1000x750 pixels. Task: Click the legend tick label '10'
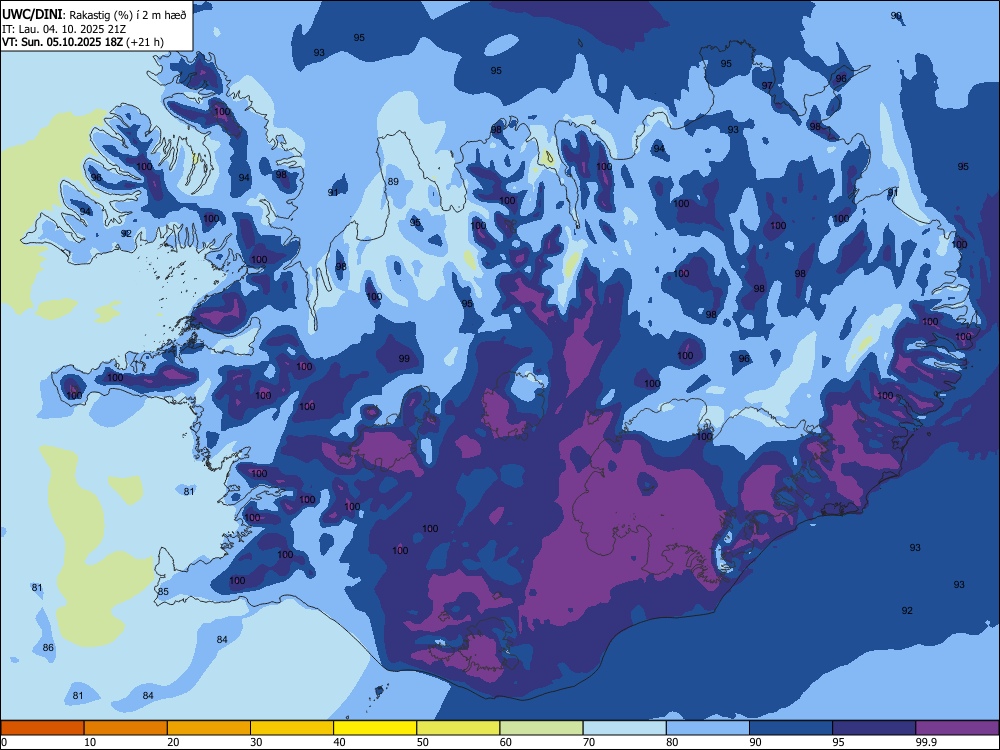pos(90,742)
